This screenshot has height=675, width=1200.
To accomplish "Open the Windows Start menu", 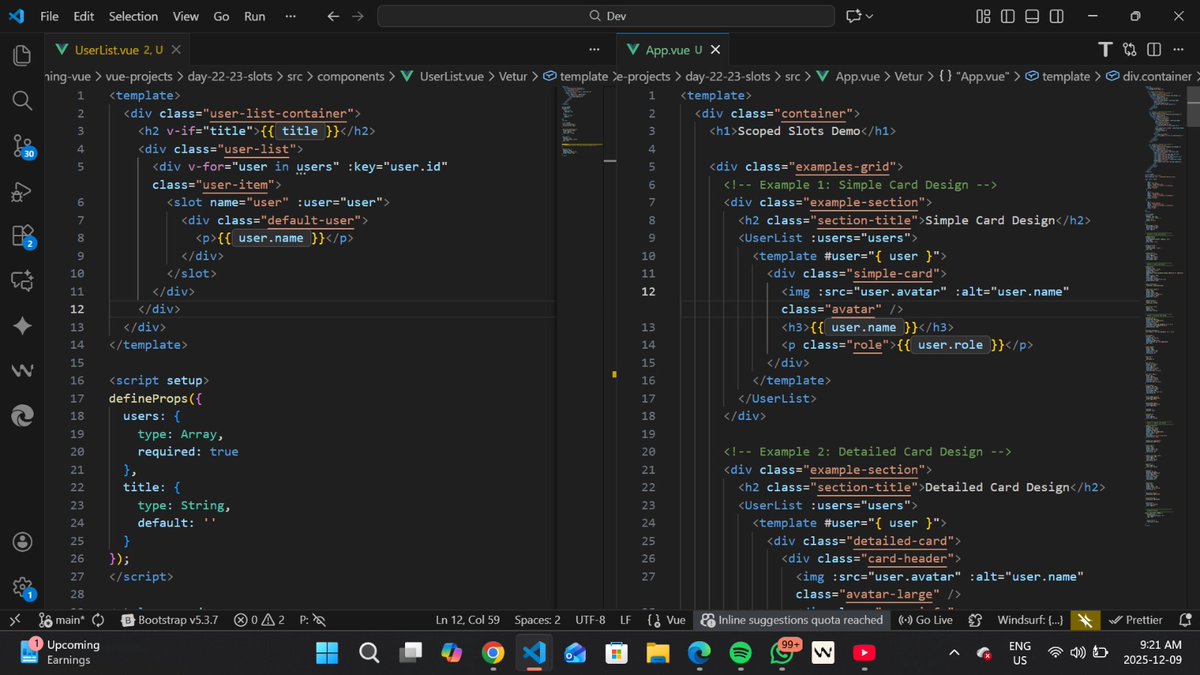I will 327,653.
